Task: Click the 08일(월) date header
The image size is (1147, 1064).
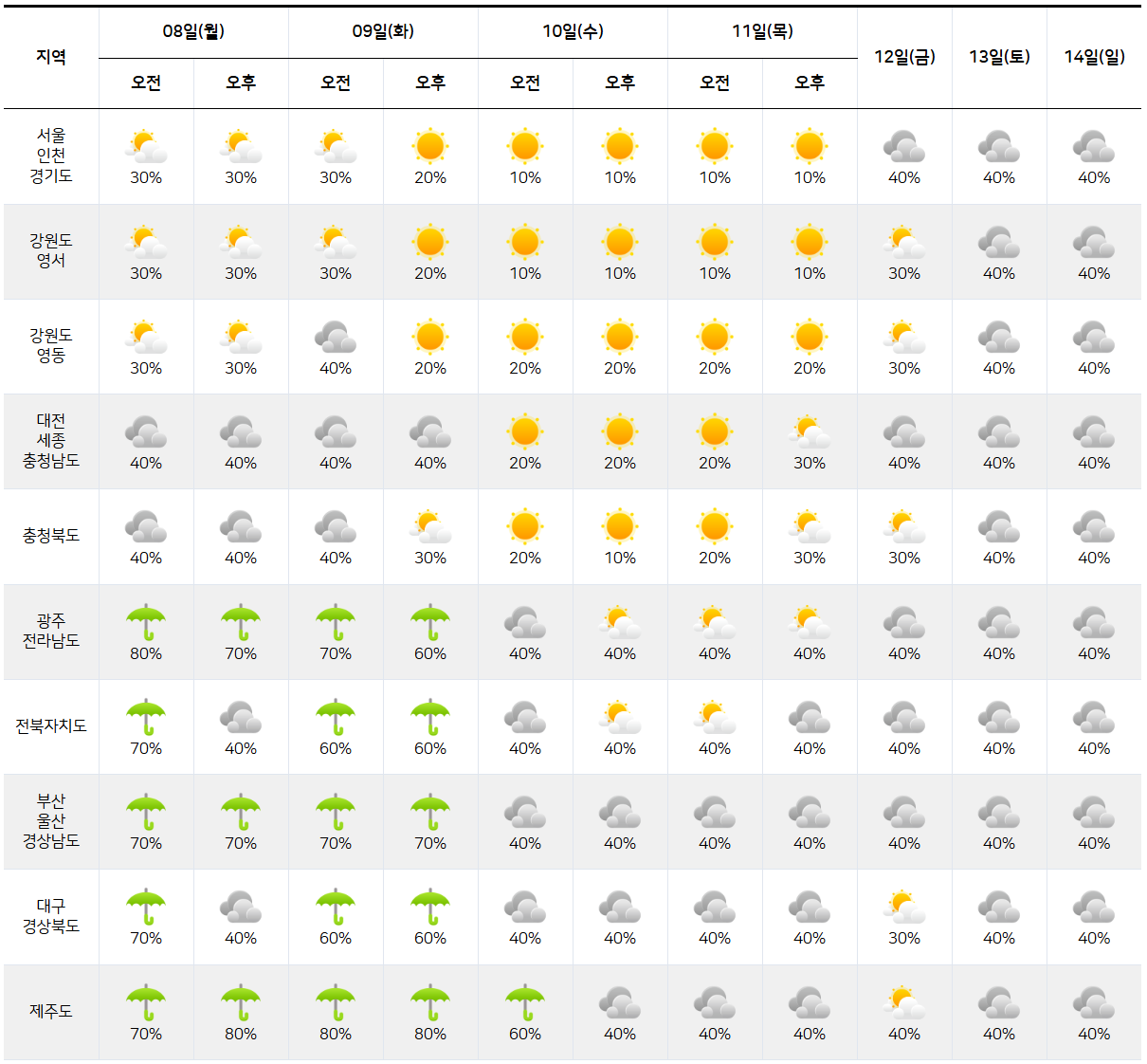Action: (193, 31)
